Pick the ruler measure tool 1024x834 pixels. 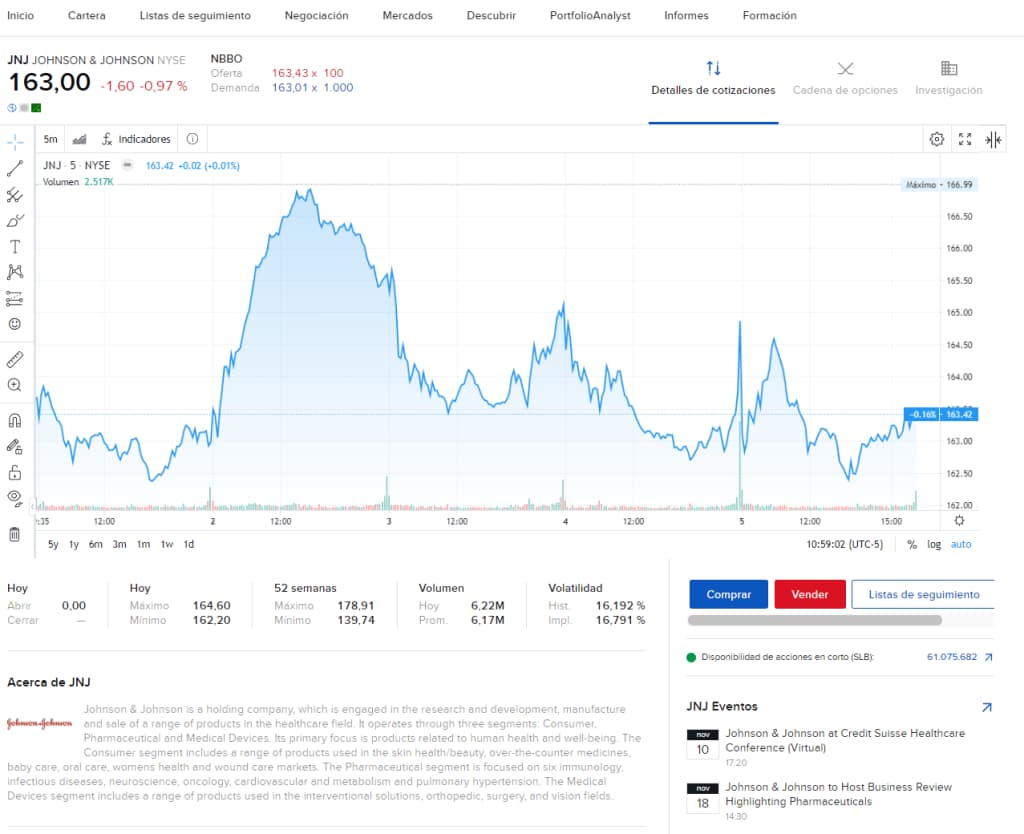coord(12,358)
